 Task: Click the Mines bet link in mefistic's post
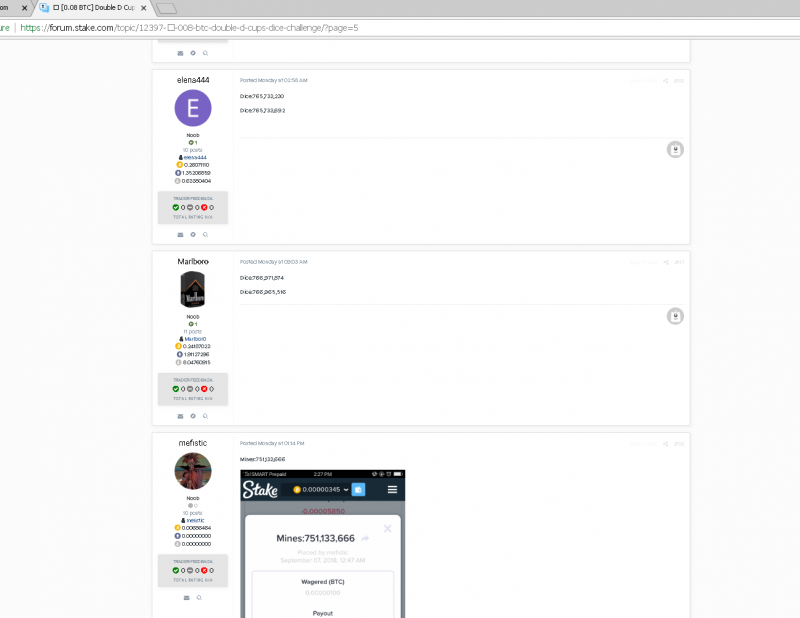(262, 459)
